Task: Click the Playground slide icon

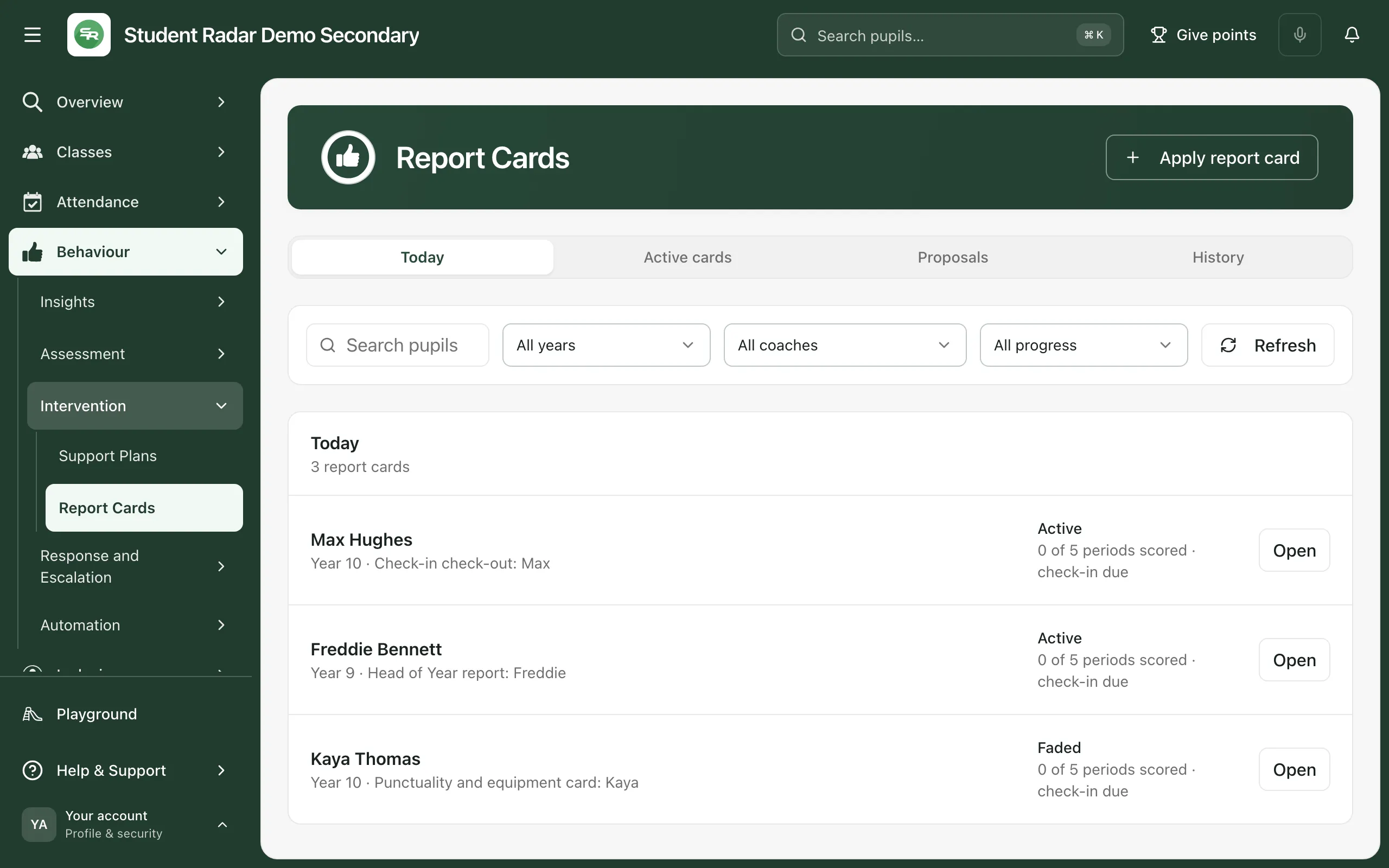Action: pyautogui.click(x=32, y=714)
